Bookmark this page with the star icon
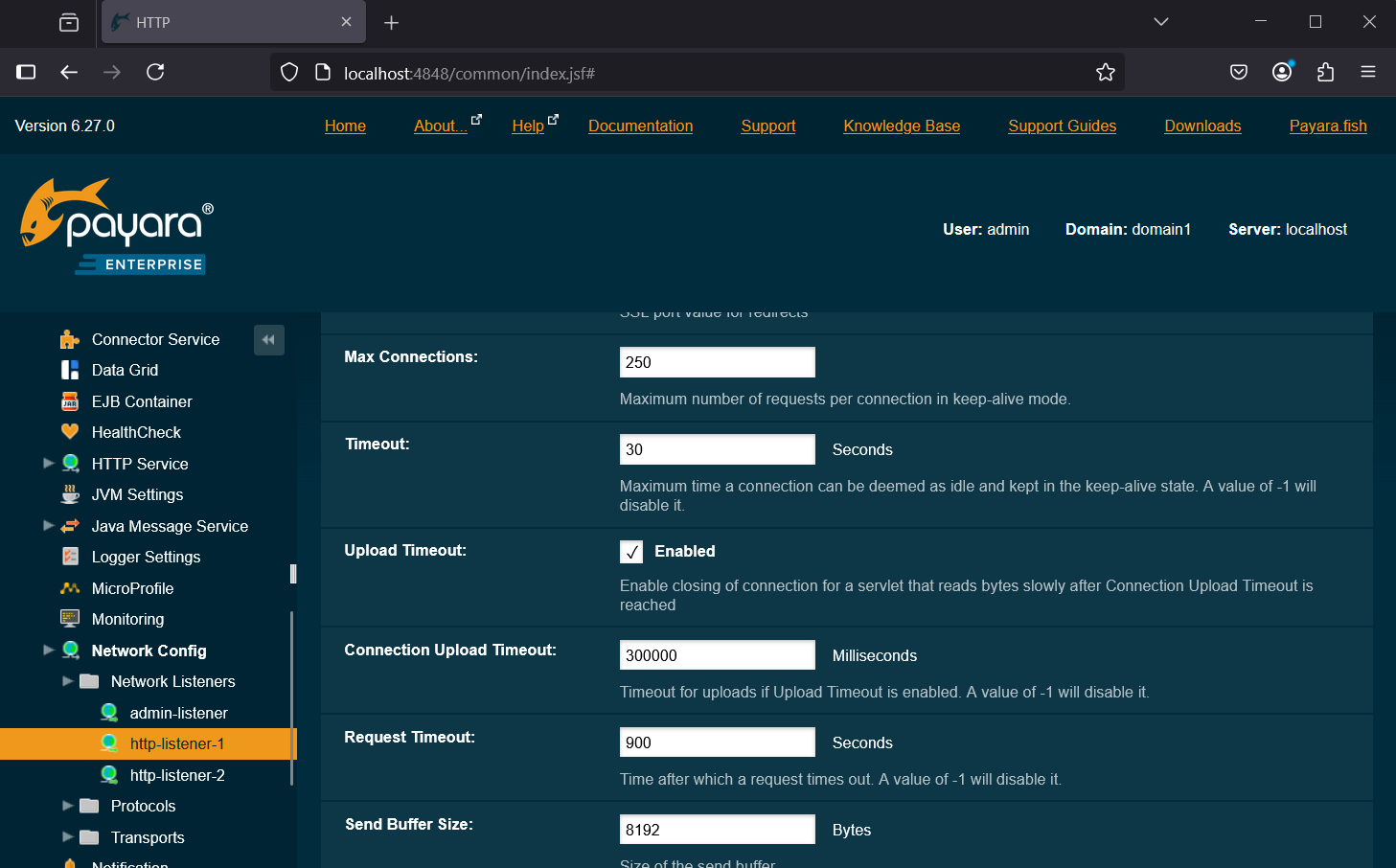The height and width of the screenshot is (868, 1396). (1106, 73)
